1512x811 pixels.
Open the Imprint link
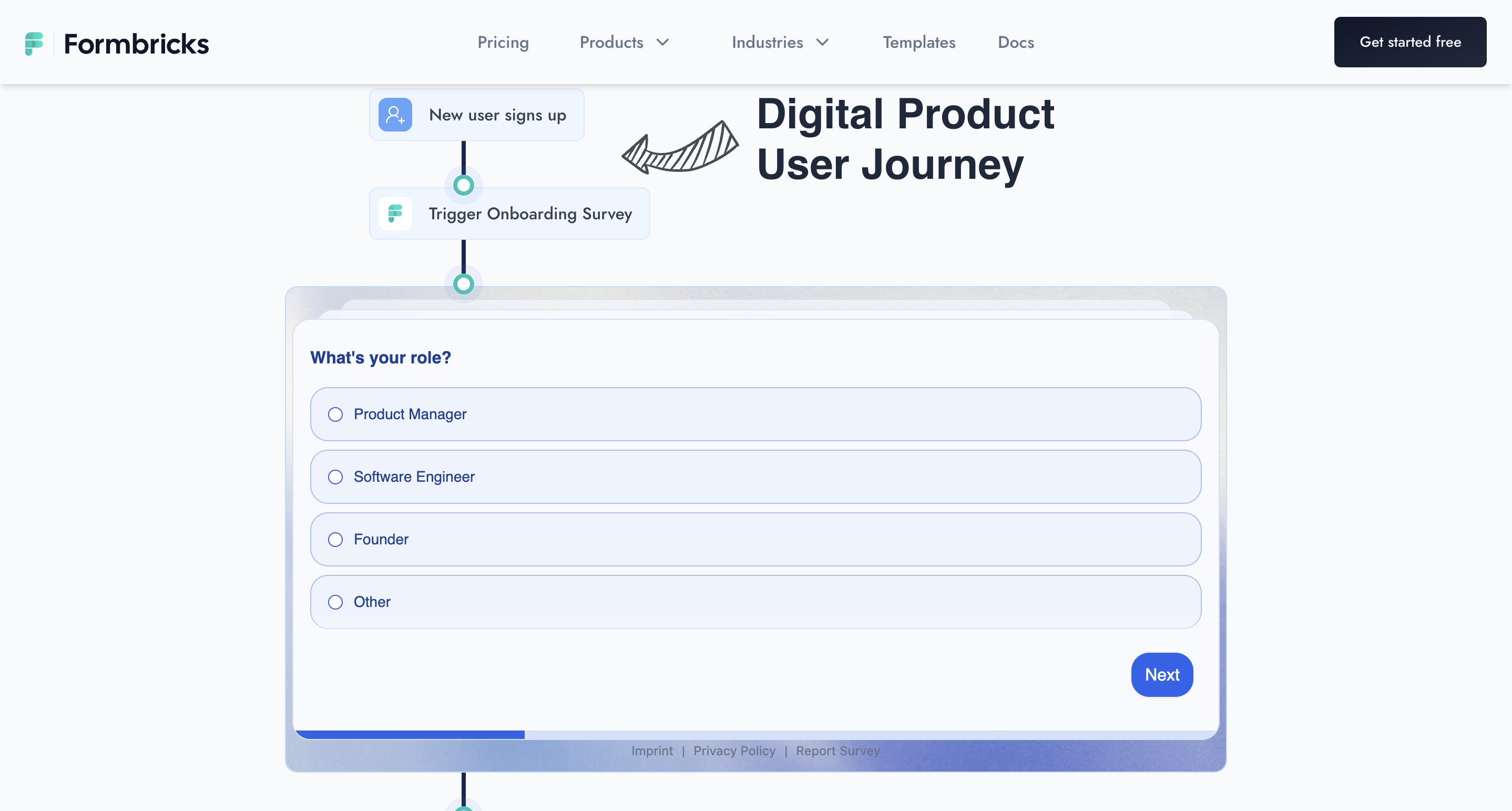[651, 751]
